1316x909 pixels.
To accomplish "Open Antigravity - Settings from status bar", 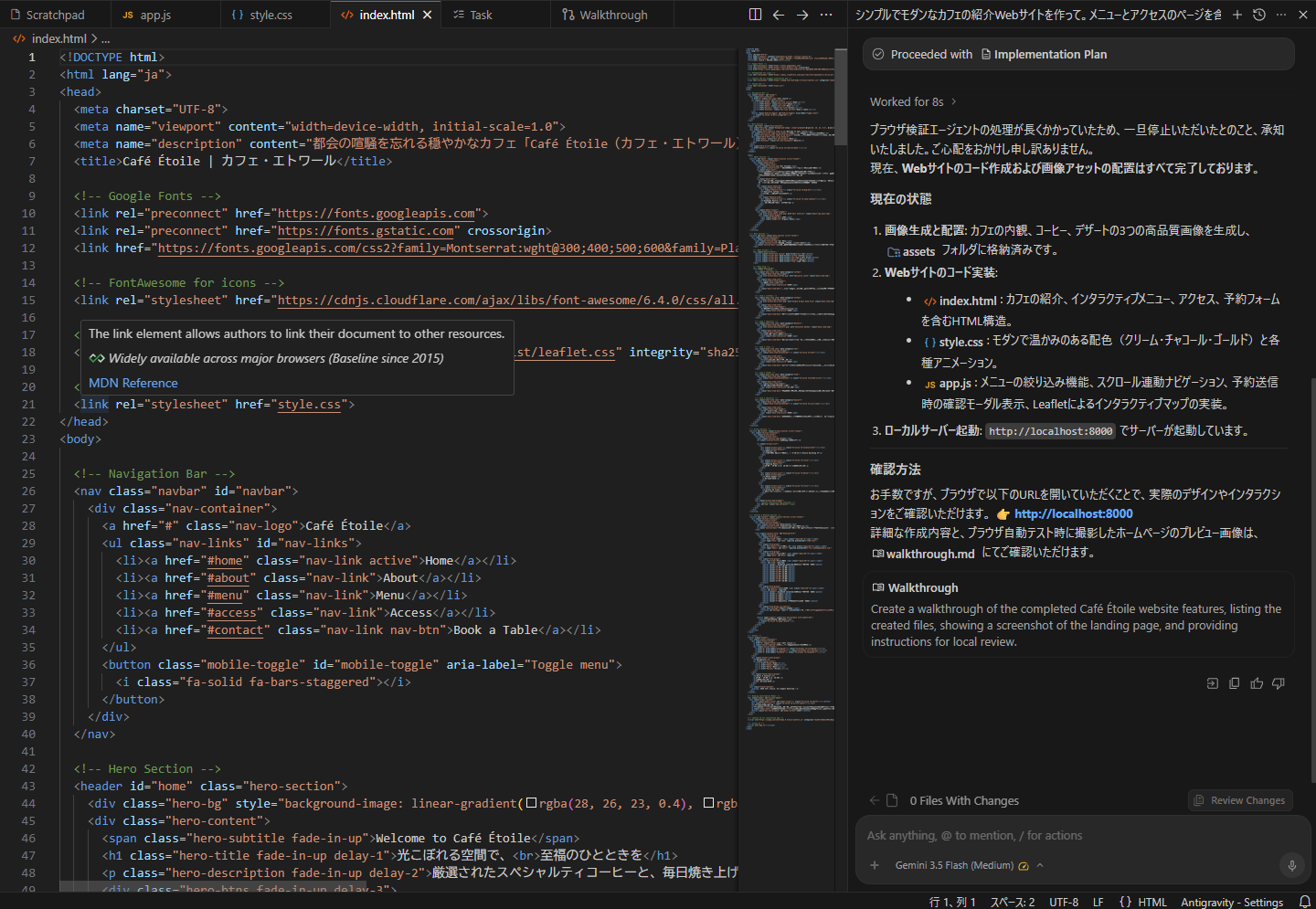I will click(1232, 902).
